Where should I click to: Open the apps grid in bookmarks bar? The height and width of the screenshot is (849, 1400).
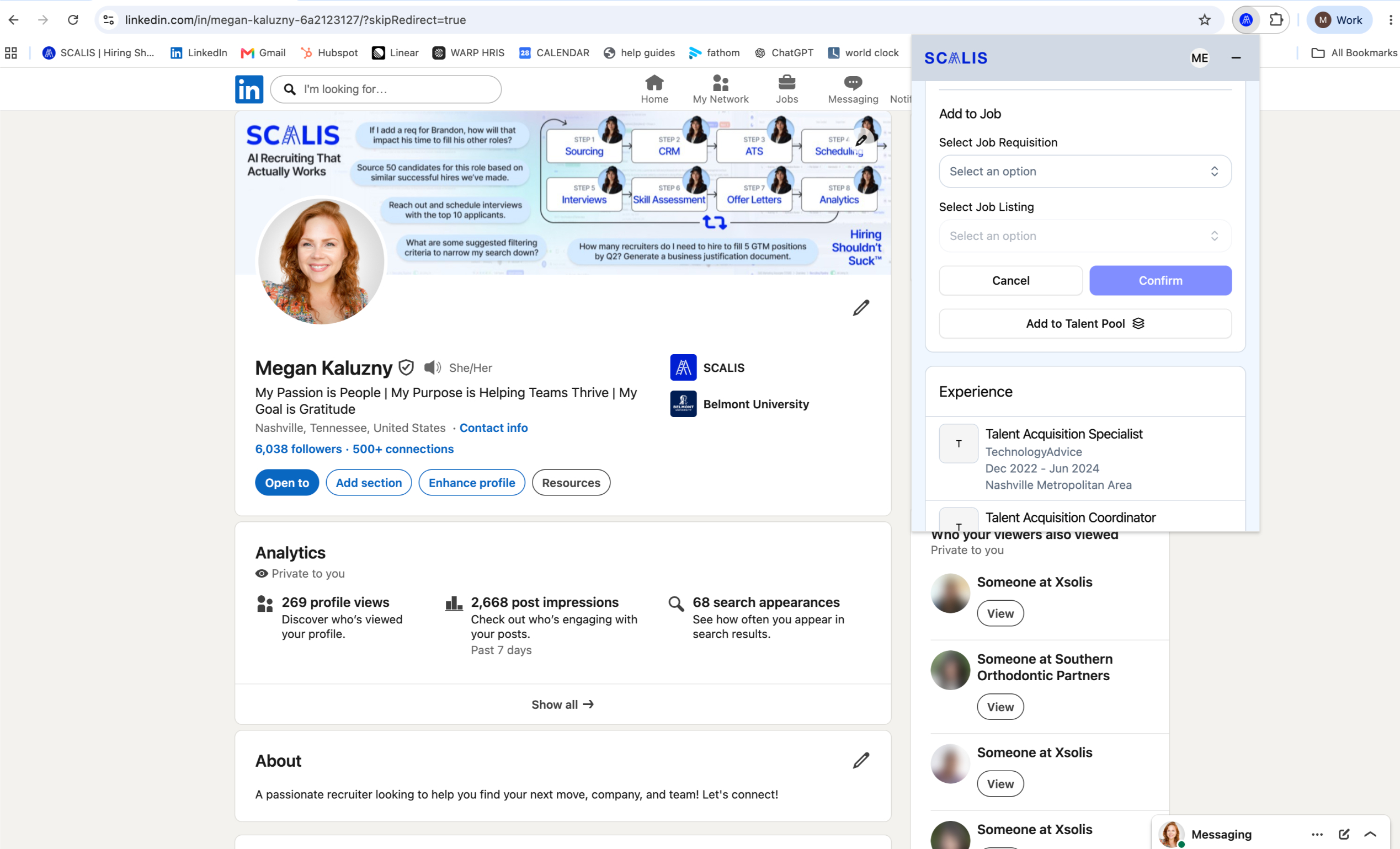tap(11, 53)
